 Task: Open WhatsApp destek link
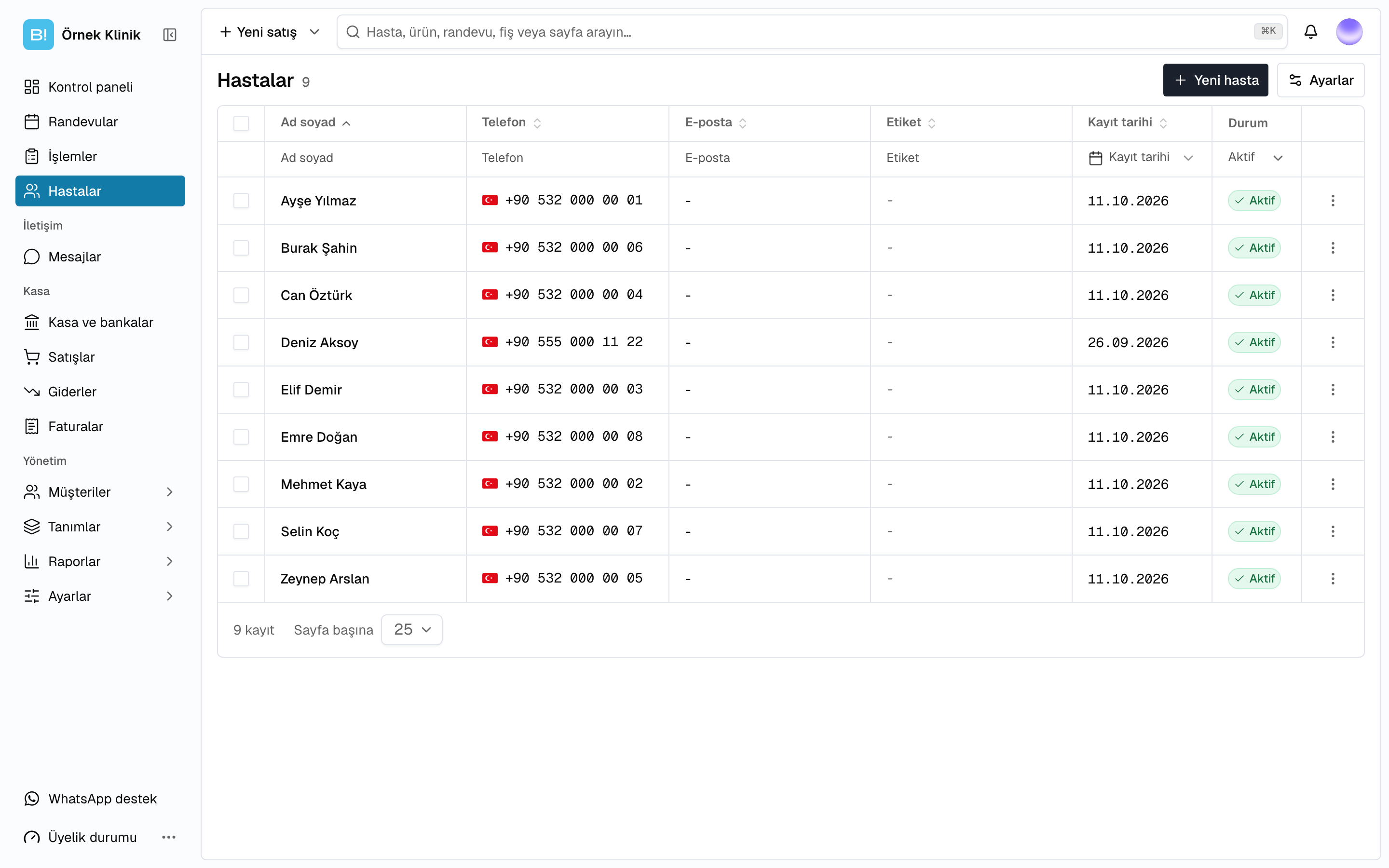100,799
